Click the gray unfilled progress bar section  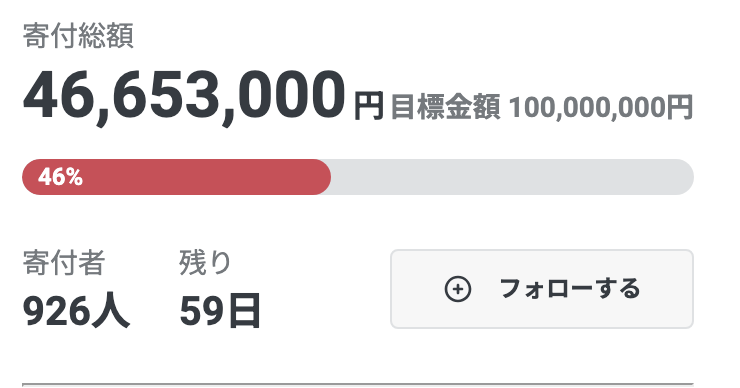pyautogui.click(x=513, y=177)
